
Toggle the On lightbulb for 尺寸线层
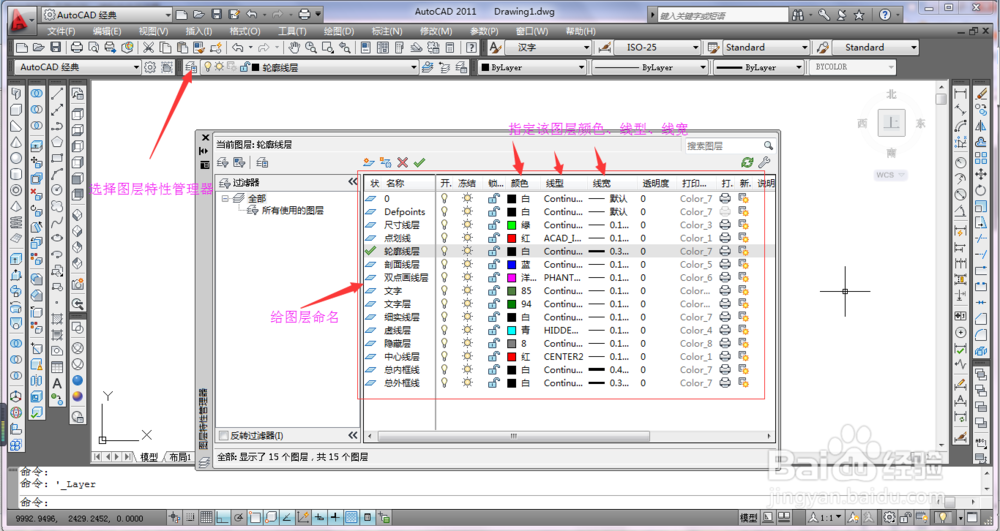(x=445, y=225)
